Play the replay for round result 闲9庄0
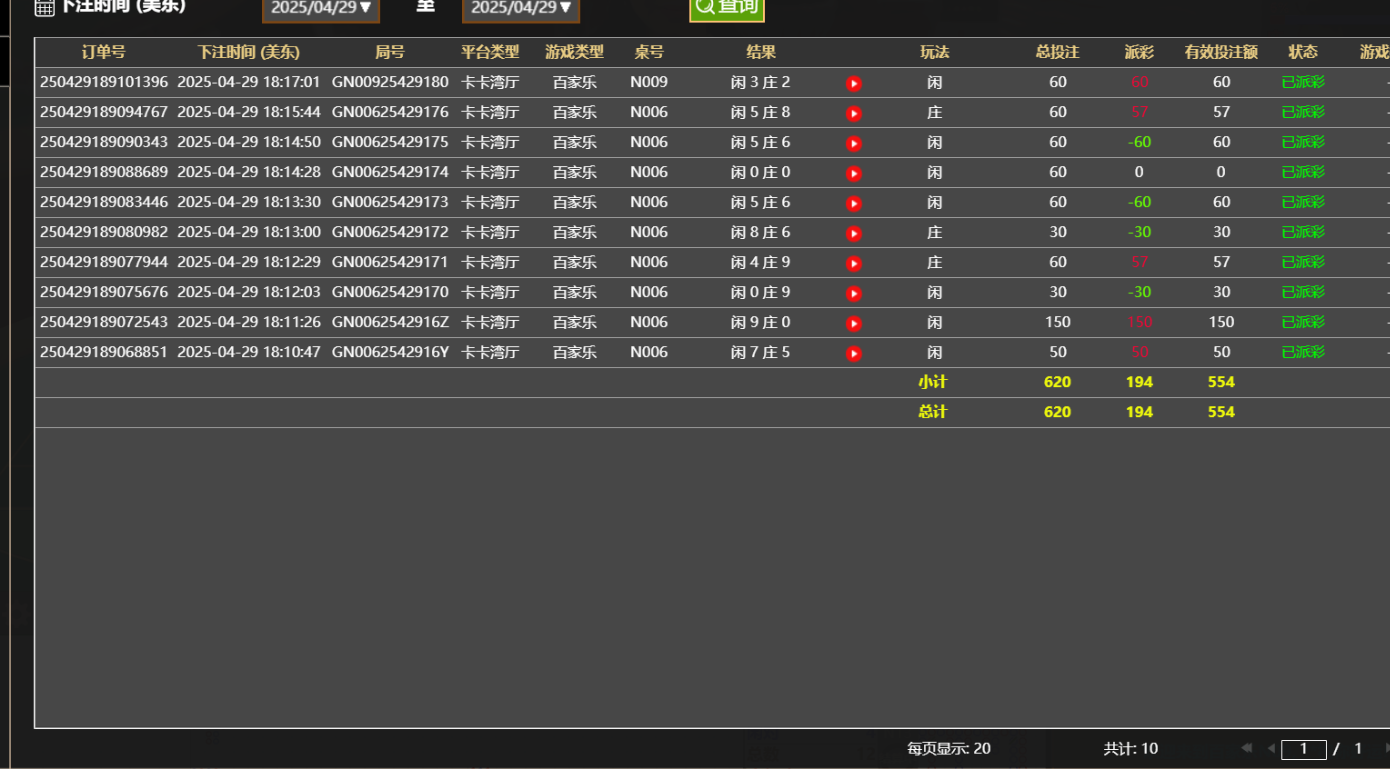1390x769 pixels. 853,323
